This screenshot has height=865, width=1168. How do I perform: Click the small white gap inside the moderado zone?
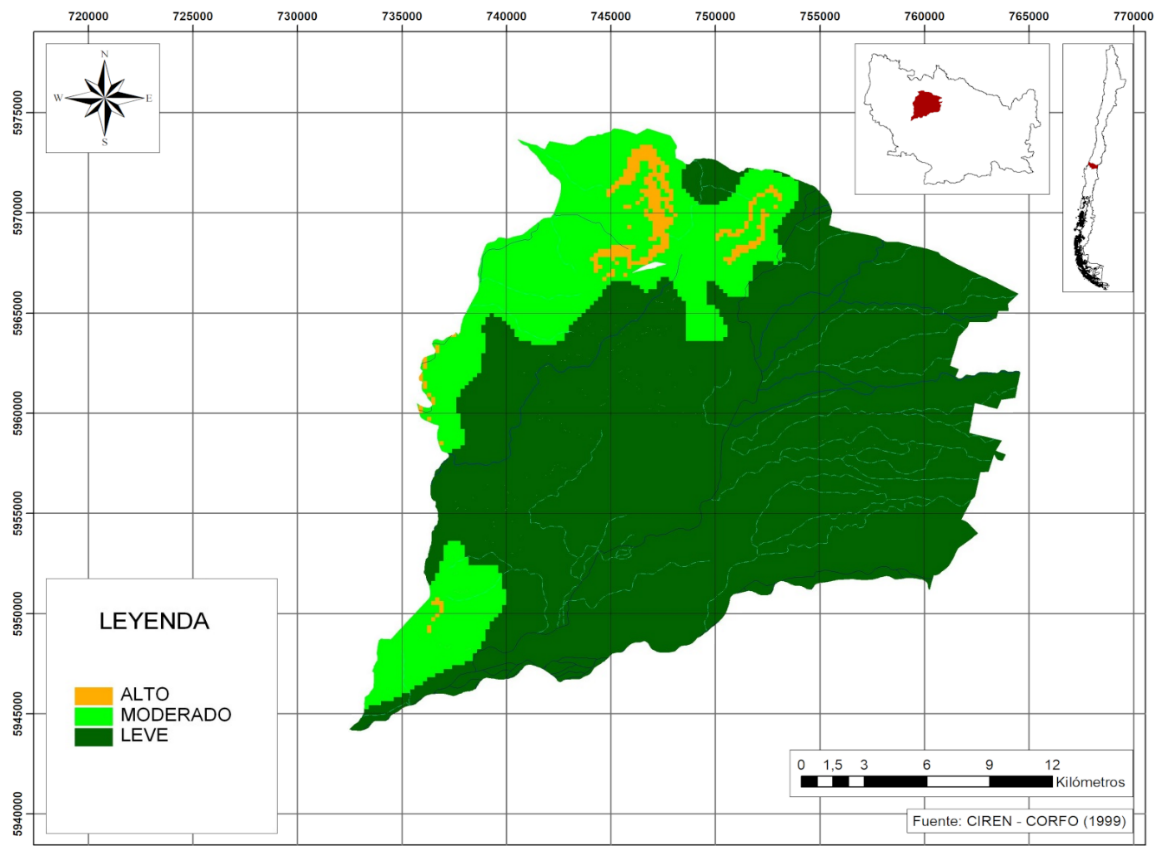coord(648,267)
